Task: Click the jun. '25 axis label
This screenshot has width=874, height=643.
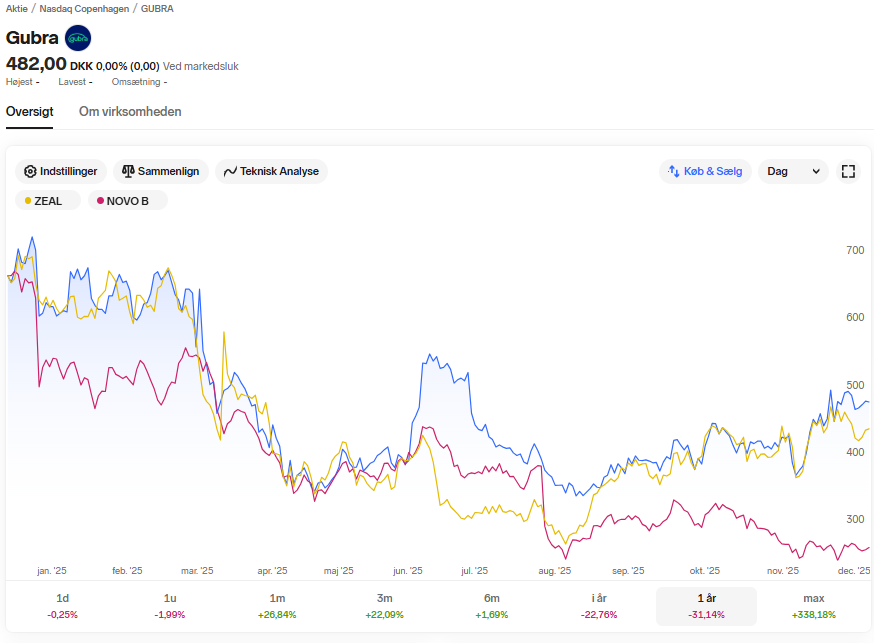Action: tap(407, 571)
